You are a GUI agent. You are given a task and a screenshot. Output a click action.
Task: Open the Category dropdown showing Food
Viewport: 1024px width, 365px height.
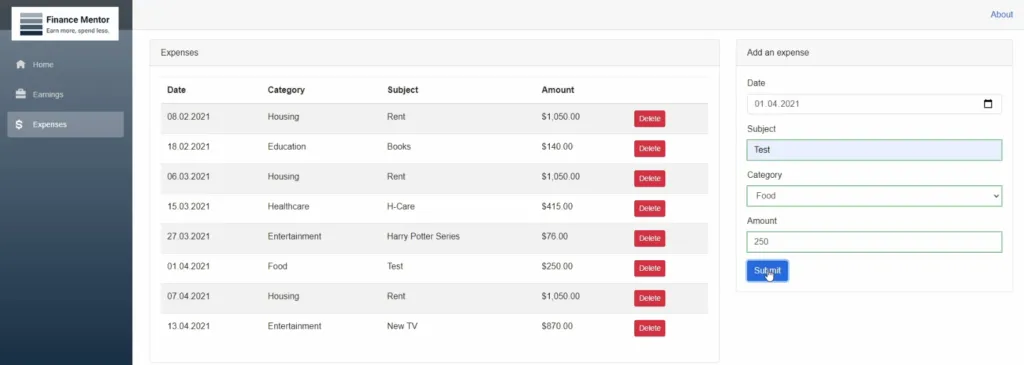(x=874, y=196)
